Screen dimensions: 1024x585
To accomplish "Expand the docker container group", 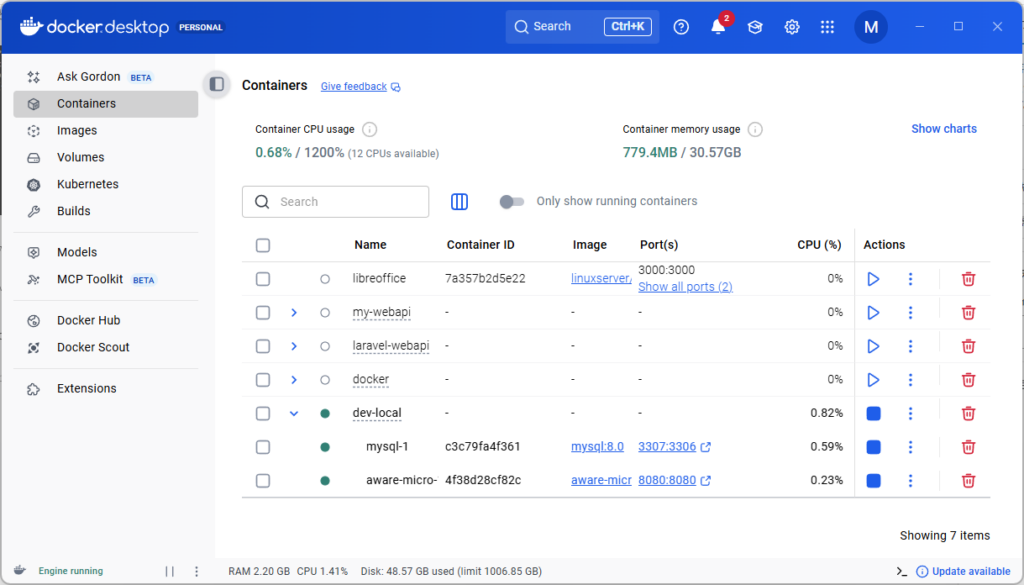I will pyautogui.click(x=294, y=380).
